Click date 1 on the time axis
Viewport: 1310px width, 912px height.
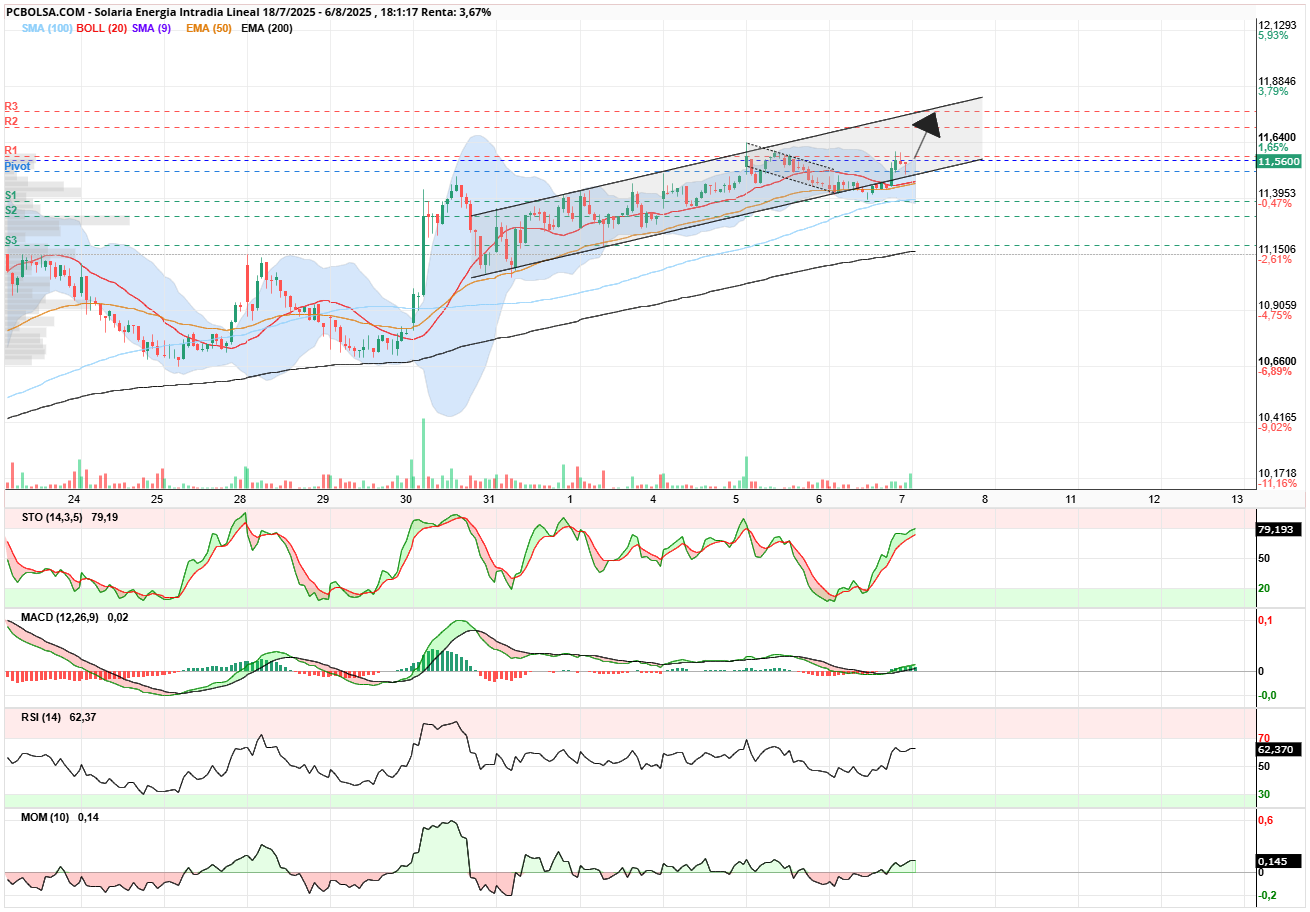click(x=570, y=498)
